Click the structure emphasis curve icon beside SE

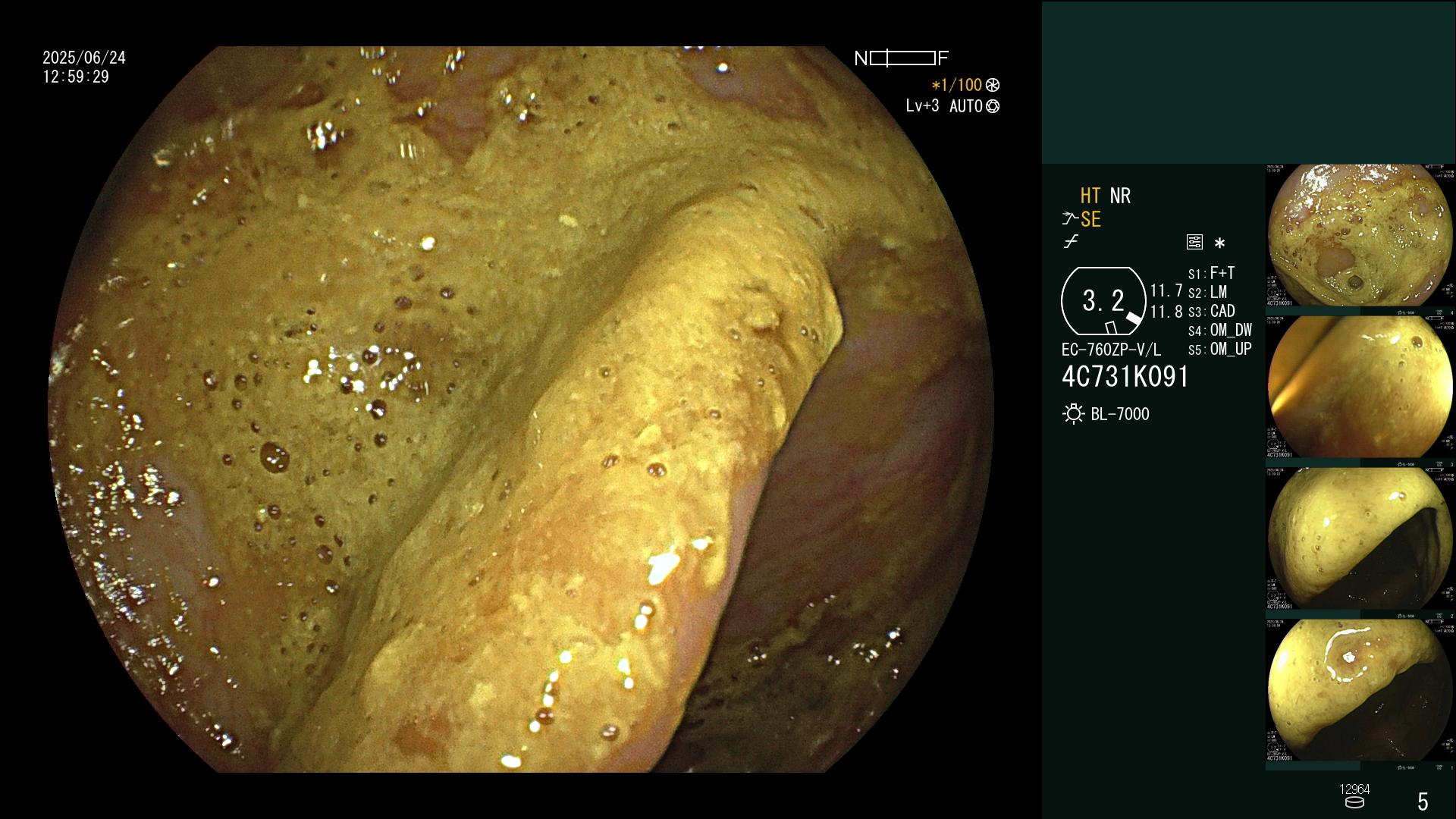pos(1070,219)
